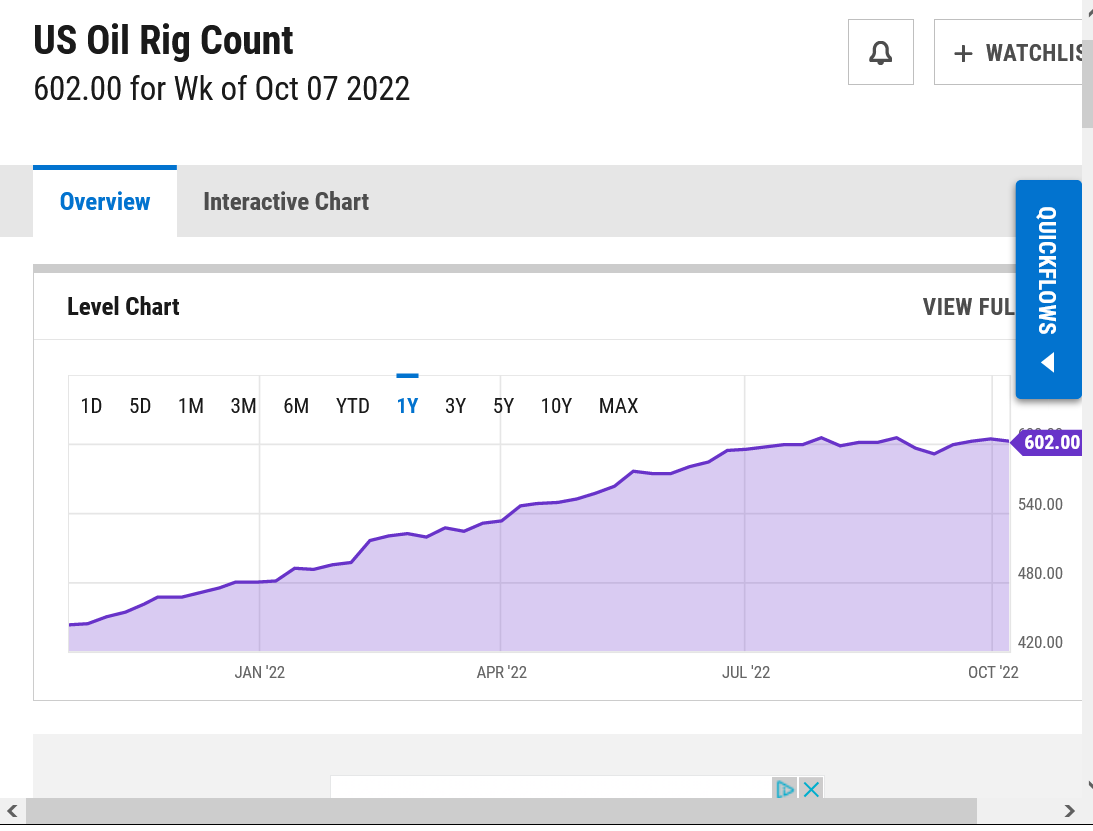Click the 602.00 current value marker

[x=1050, y=442]
